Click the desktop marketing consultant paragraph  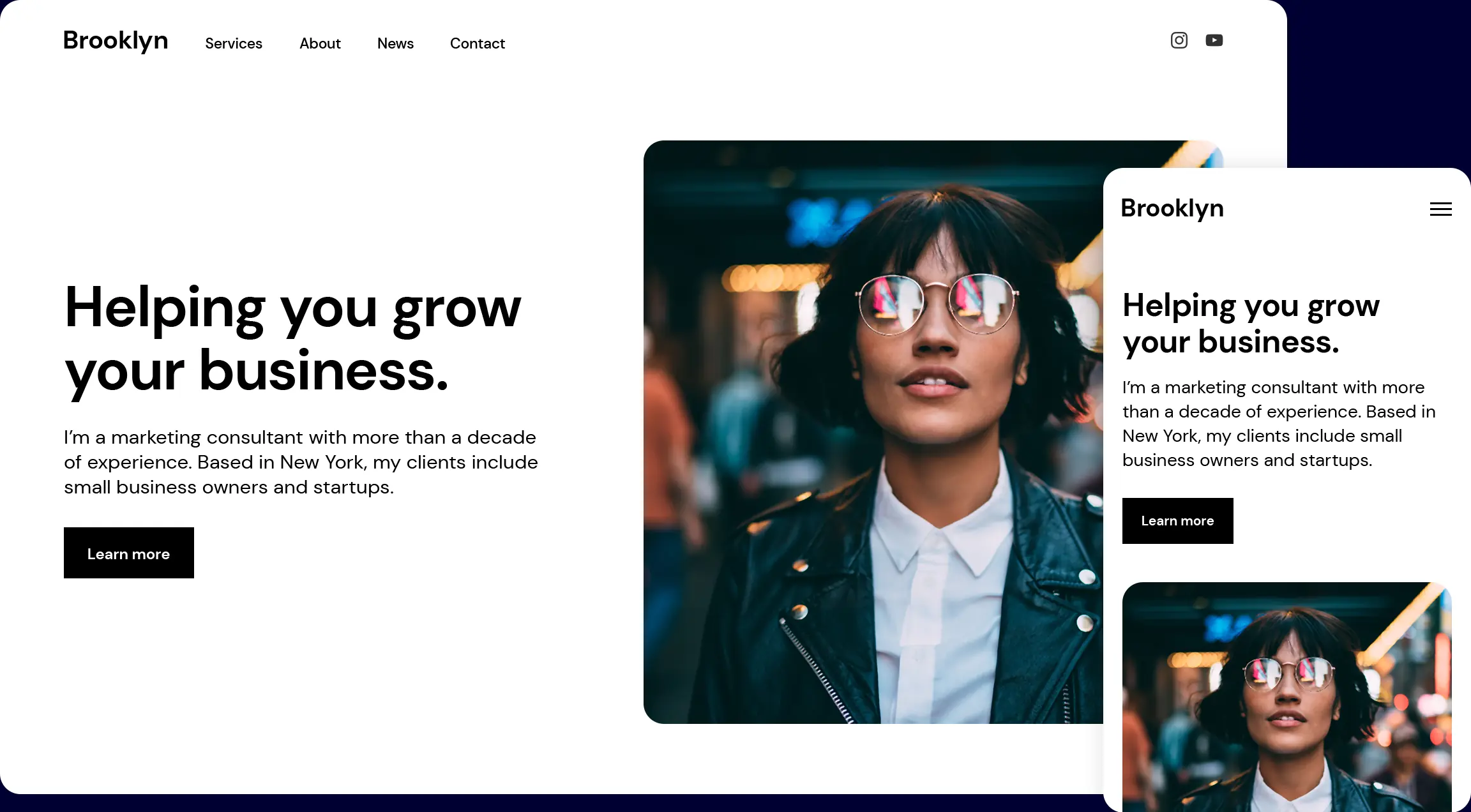[301, 462]
